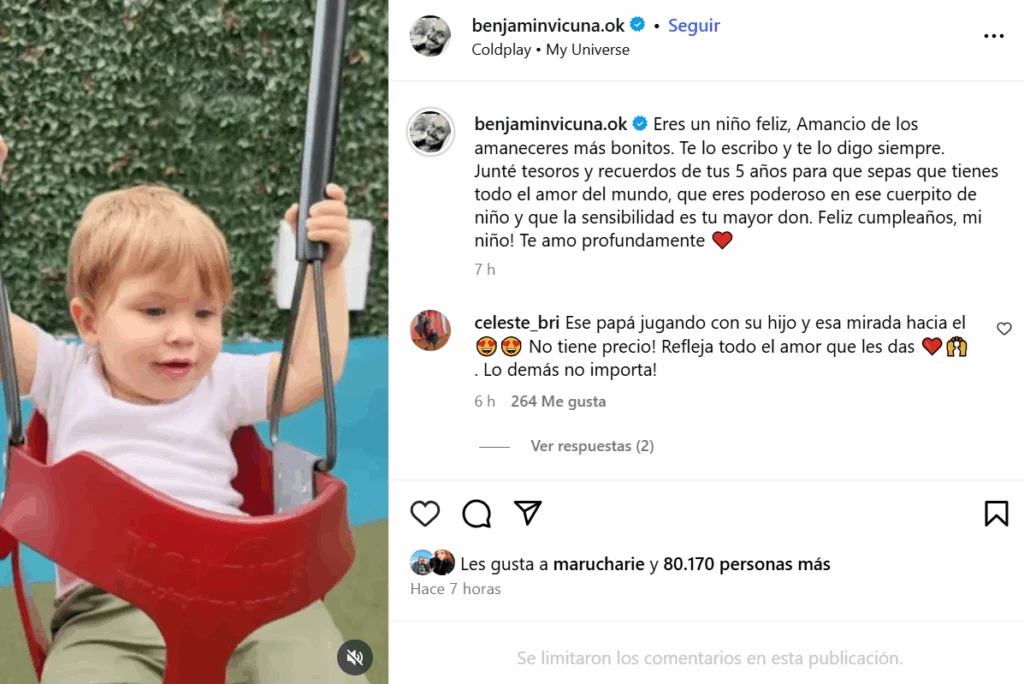Viewport: 1024px width, 684px height.
Task: Like the post with the heart icon
Action: (424, 513)
